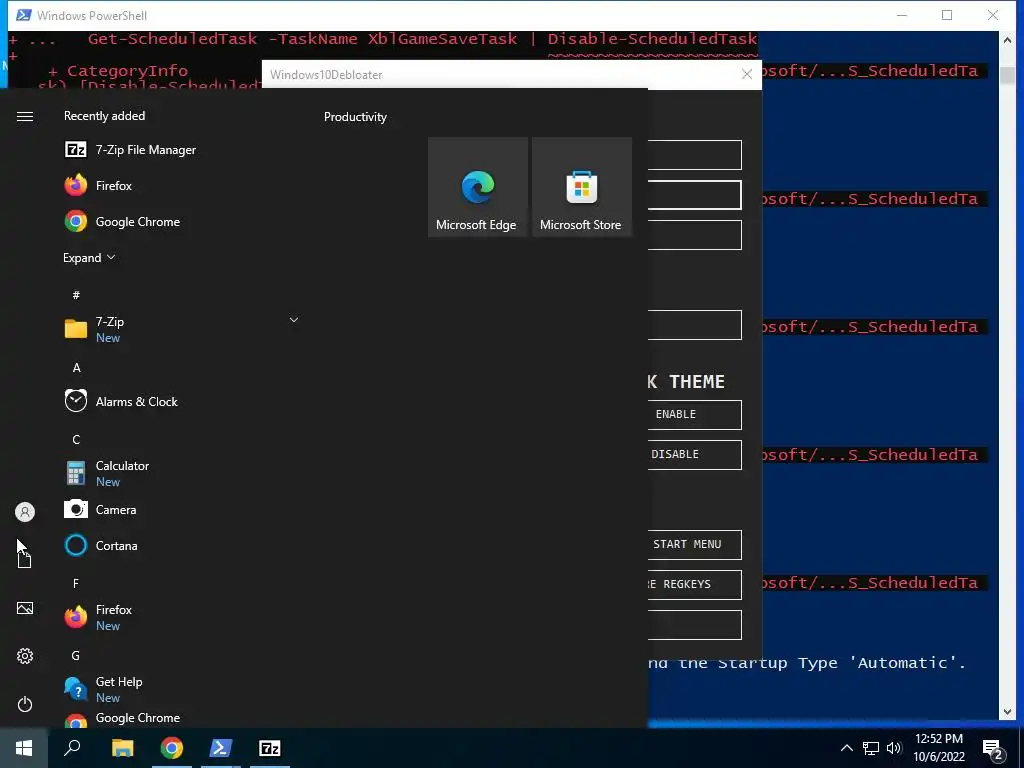Click the START MENU button in Windows10Debloater
The image size is (1024, 768).
point(694,545)
